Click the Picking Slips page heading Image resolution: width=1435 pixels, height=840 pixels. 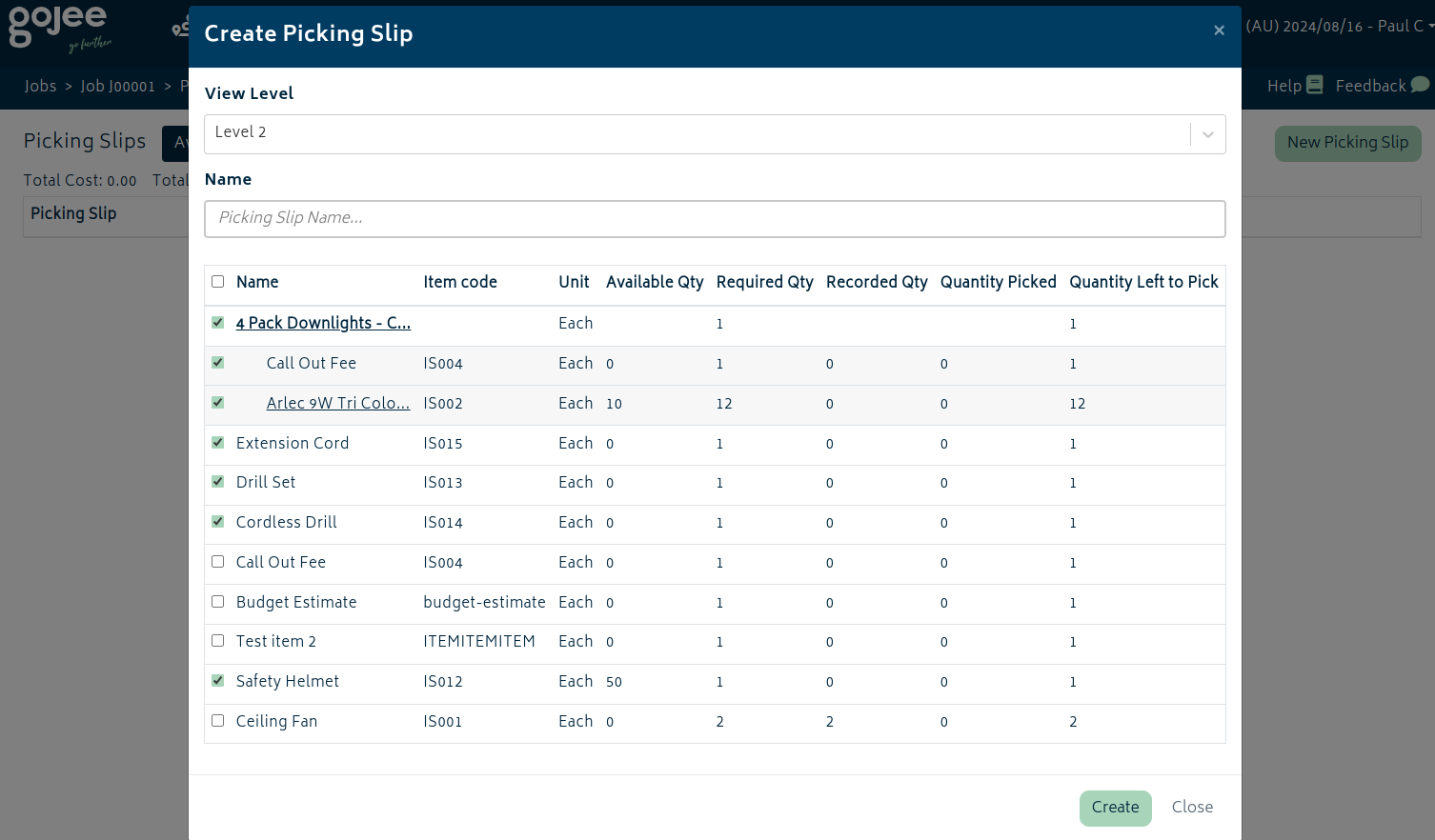pos(85,141)
